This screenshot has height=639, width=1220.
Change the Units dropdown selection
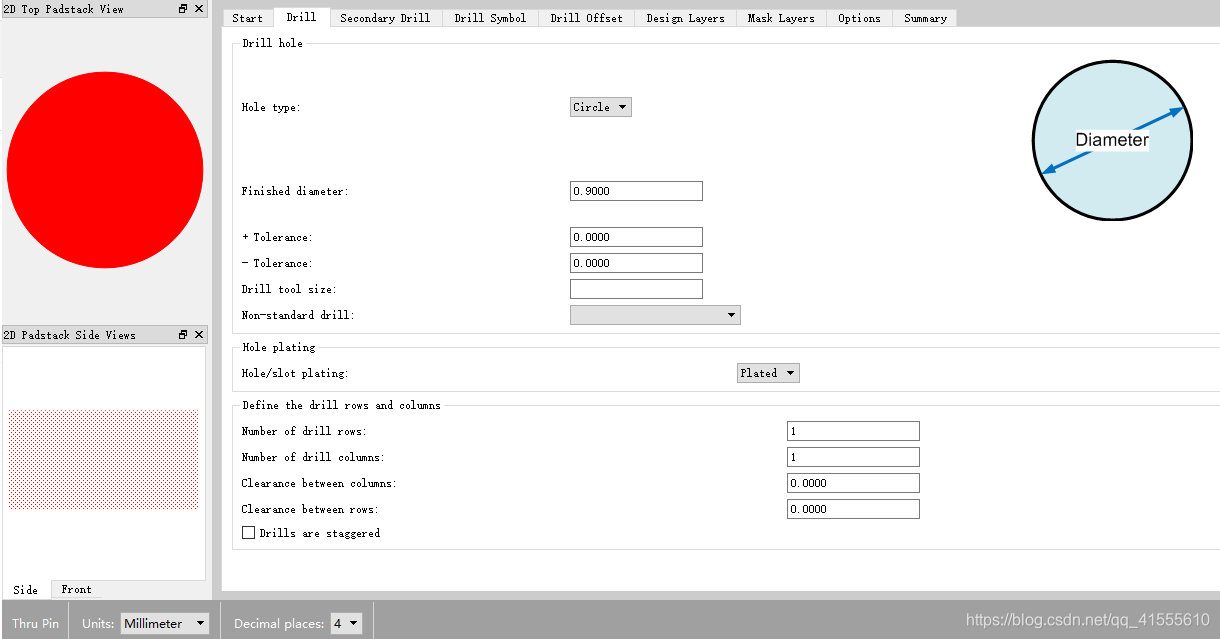point(165,623)
